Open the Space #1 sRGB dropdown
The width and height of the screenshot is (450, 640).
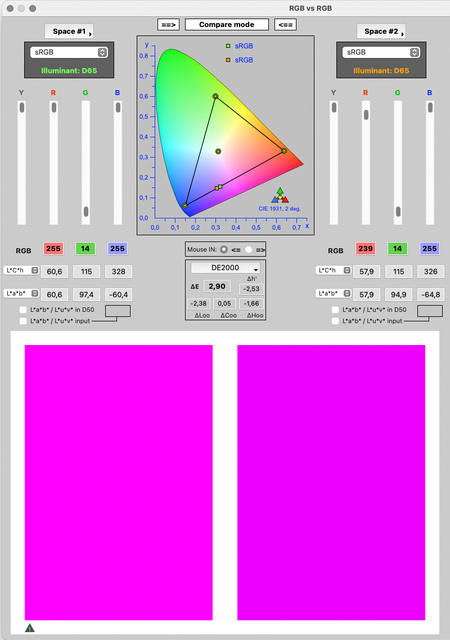(69, 52)
